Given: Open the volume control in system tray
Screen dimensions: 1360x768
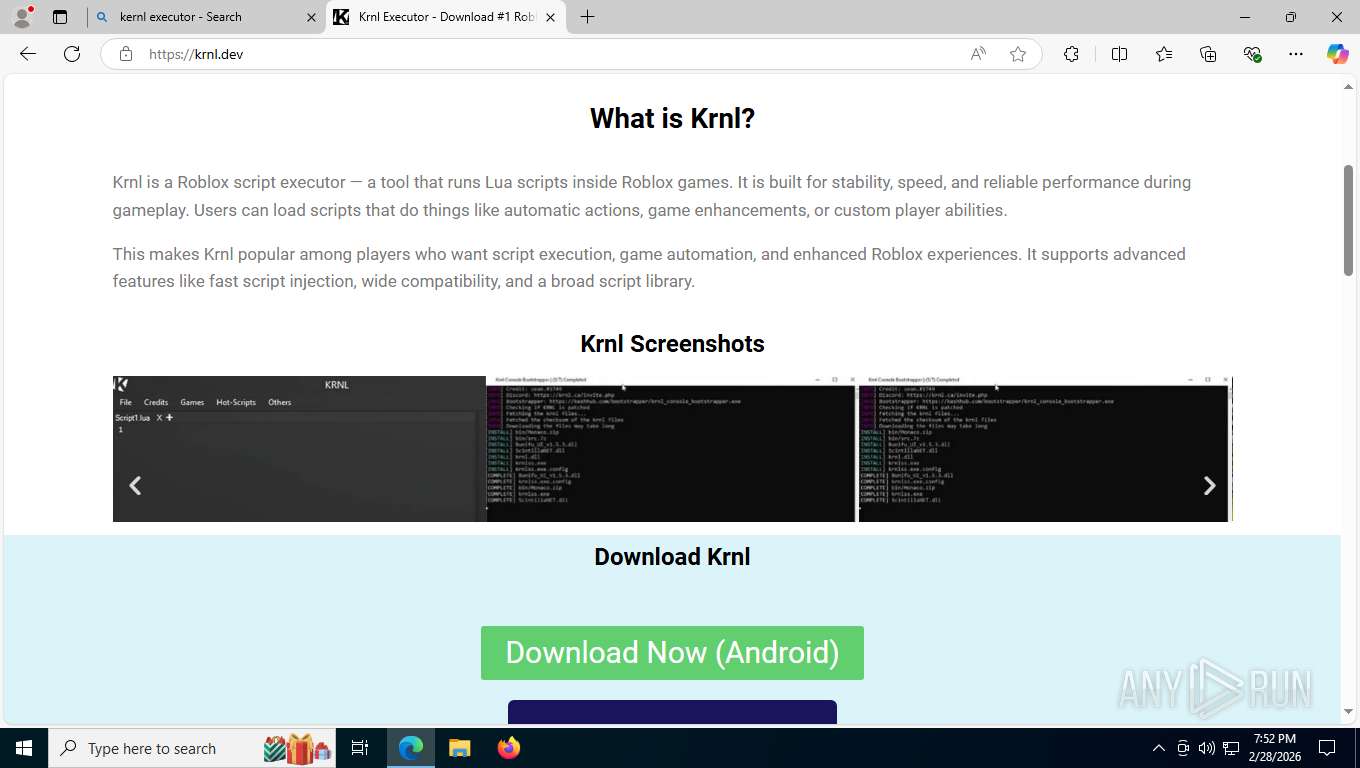Looking at the screenshot, I should tap(1207, 748).
